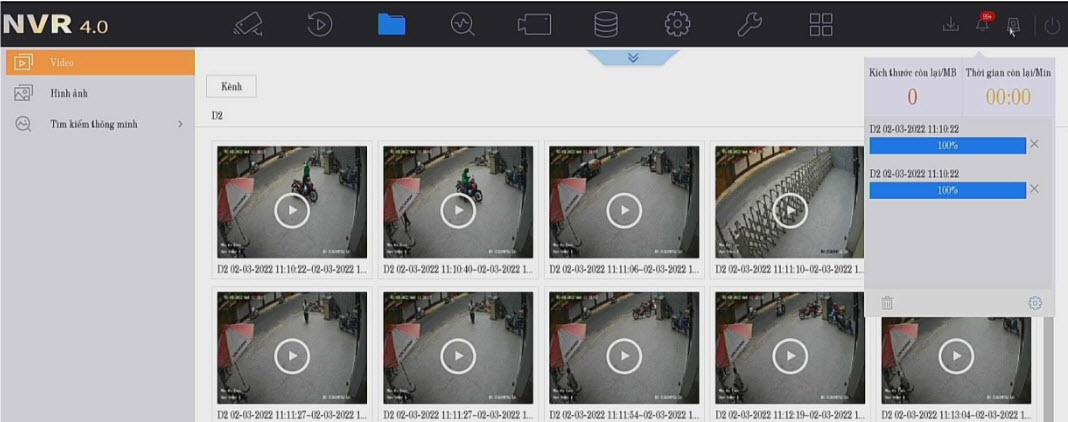
Task: Click the download arrow icon in top bar
Action: (950, 25)
